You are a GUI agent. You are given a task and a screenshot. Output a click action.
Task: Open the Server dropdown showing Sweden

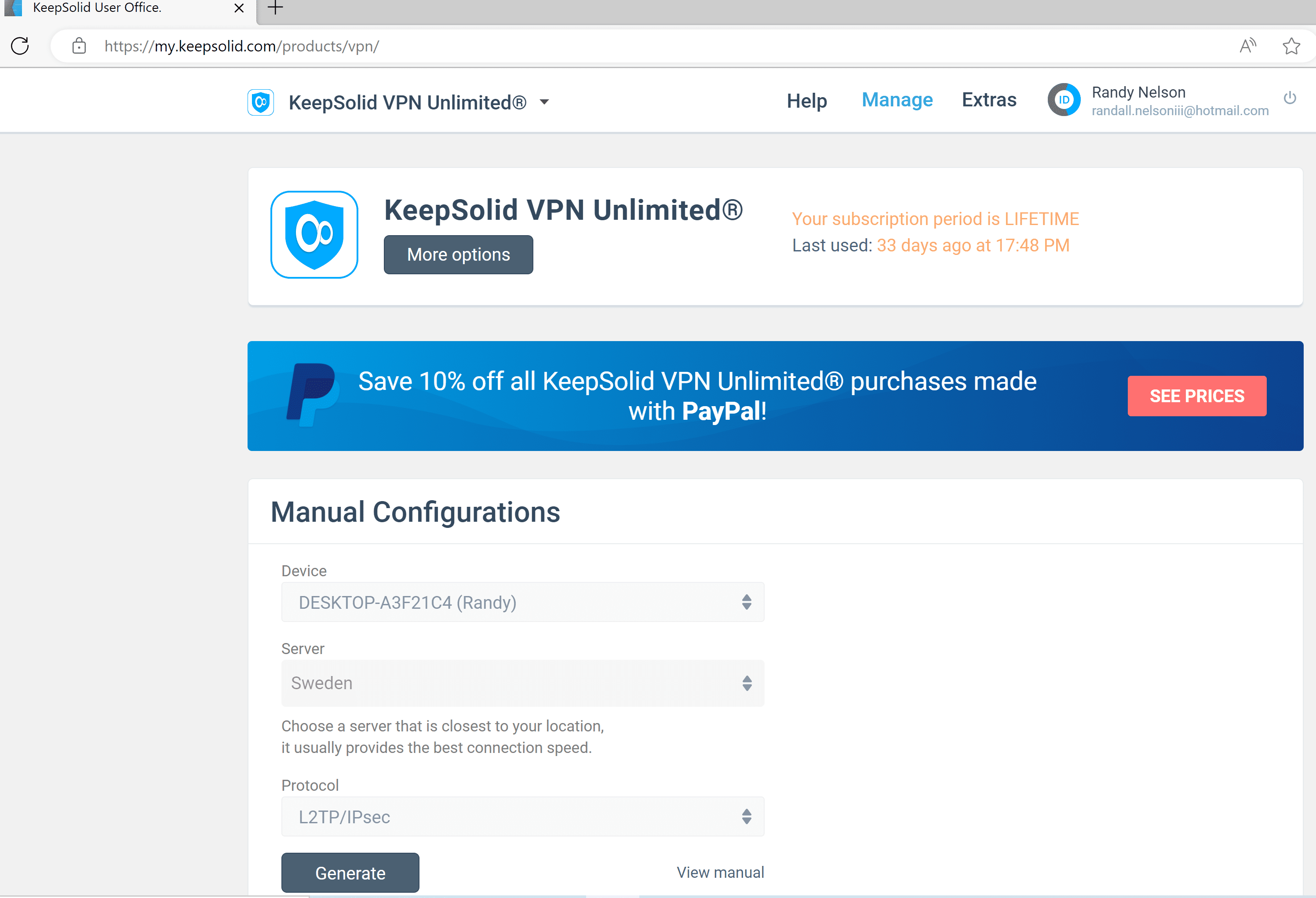click(x=522, y=683)
